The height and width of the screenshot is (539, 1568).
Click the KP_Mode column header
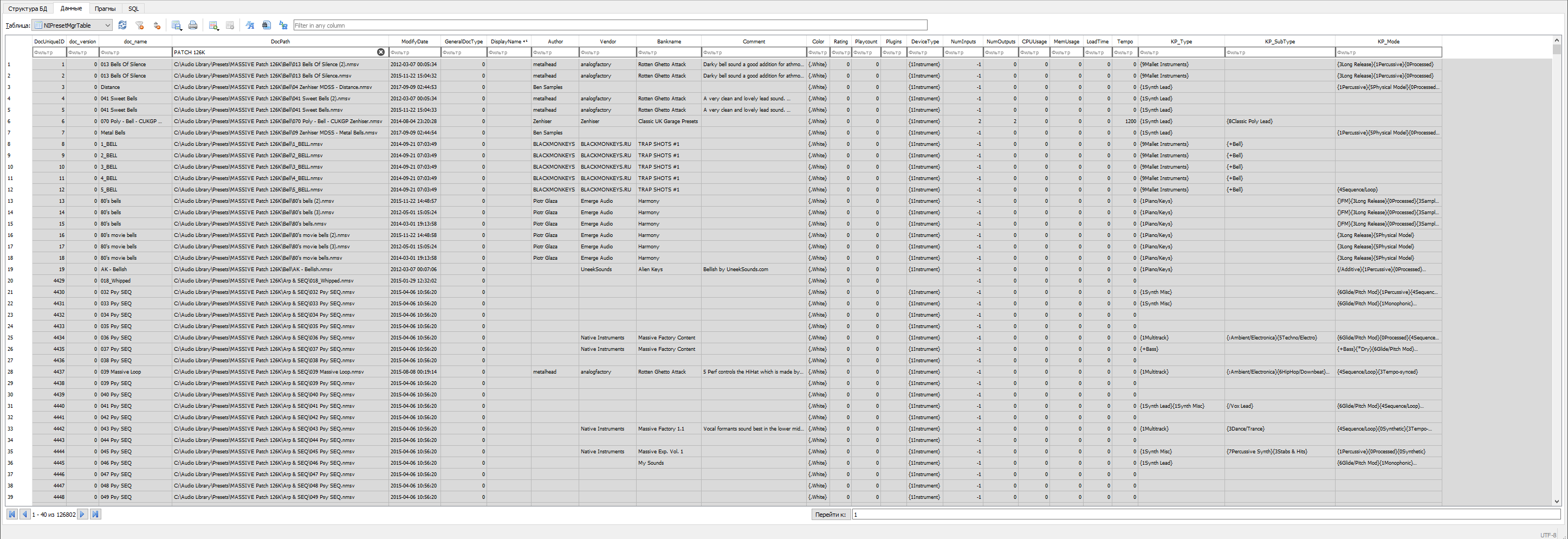[x=1388, y=41]
